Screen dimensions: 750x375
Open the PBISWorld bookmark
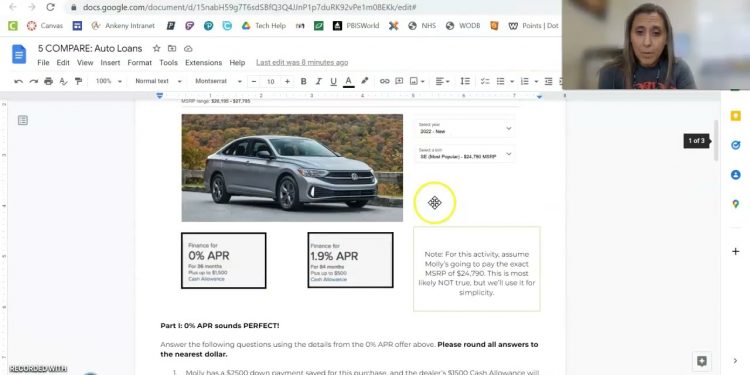click(355, 26)
